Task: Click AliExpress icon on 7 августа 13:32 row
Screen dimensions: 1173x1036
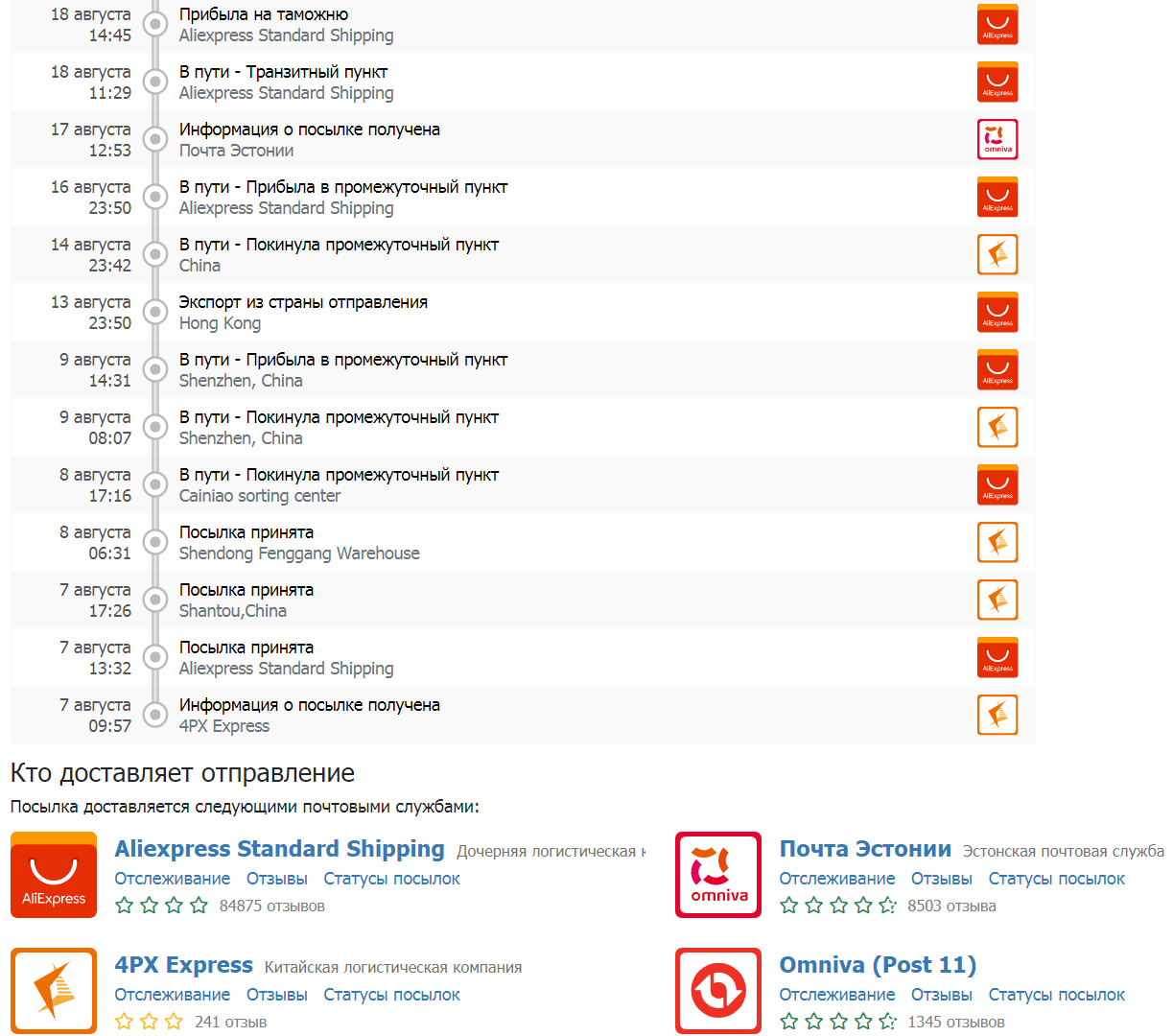Action: [x=997, y=657]
